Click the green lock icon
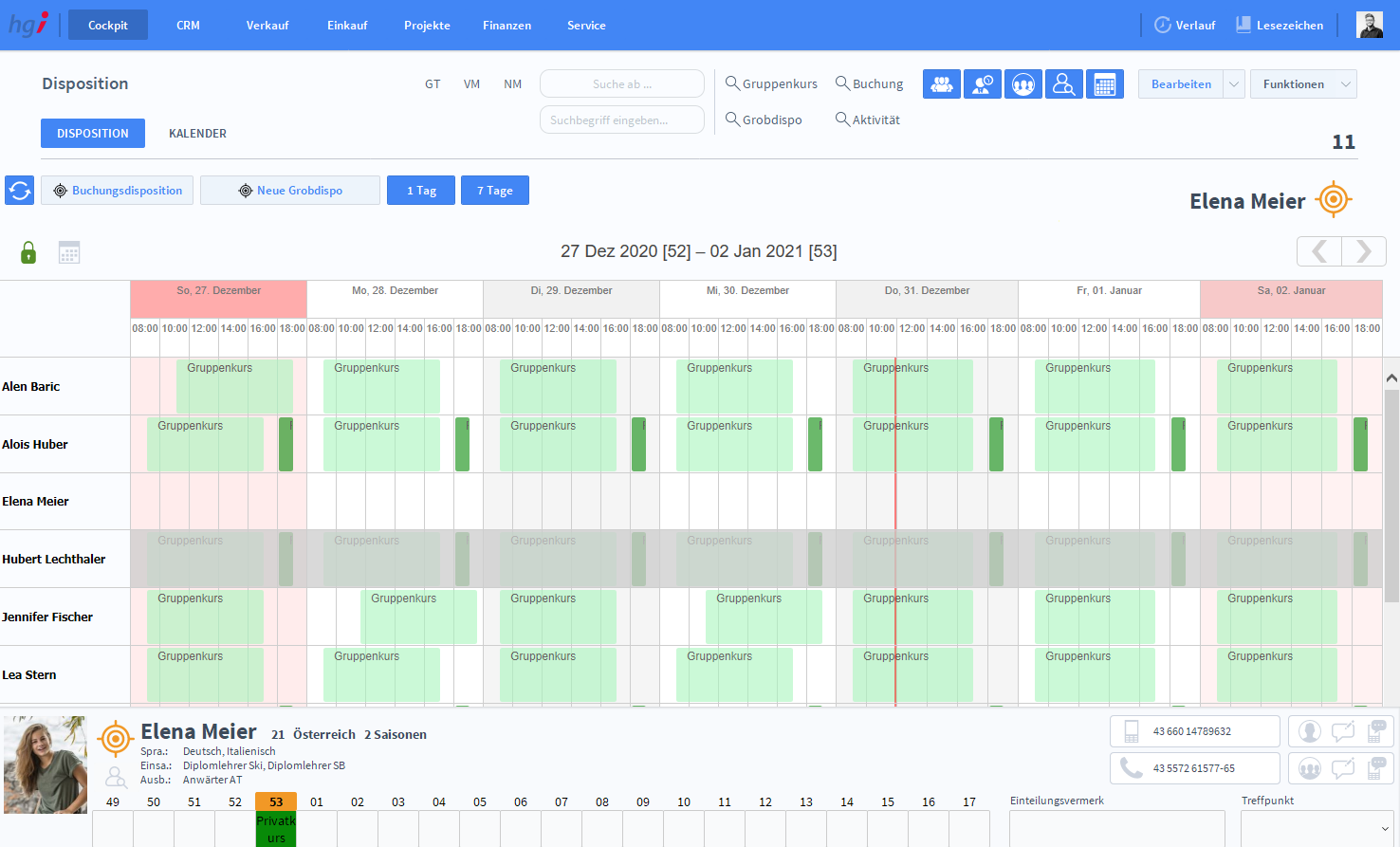Viewport: 1400px width, 847px height. [28, 252]
